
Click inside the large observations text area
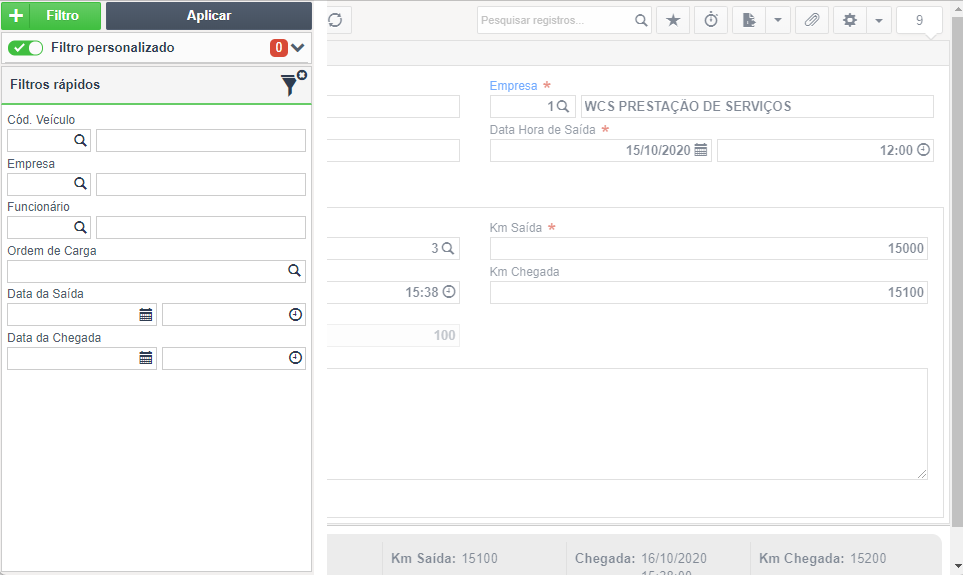click(x=627, y=424)
